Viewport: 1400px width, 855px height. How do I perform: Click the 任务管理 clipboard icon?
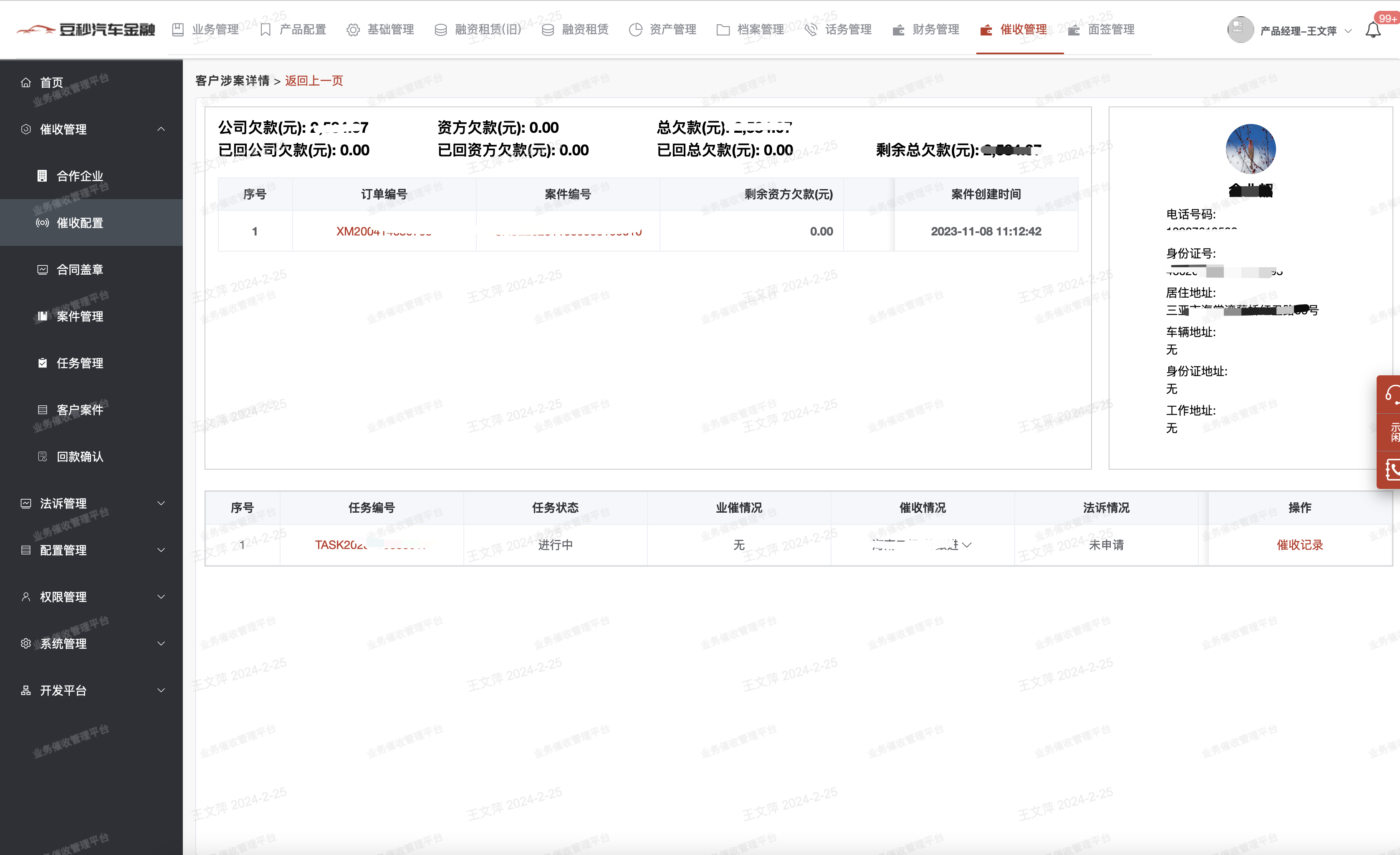(43, 363)
